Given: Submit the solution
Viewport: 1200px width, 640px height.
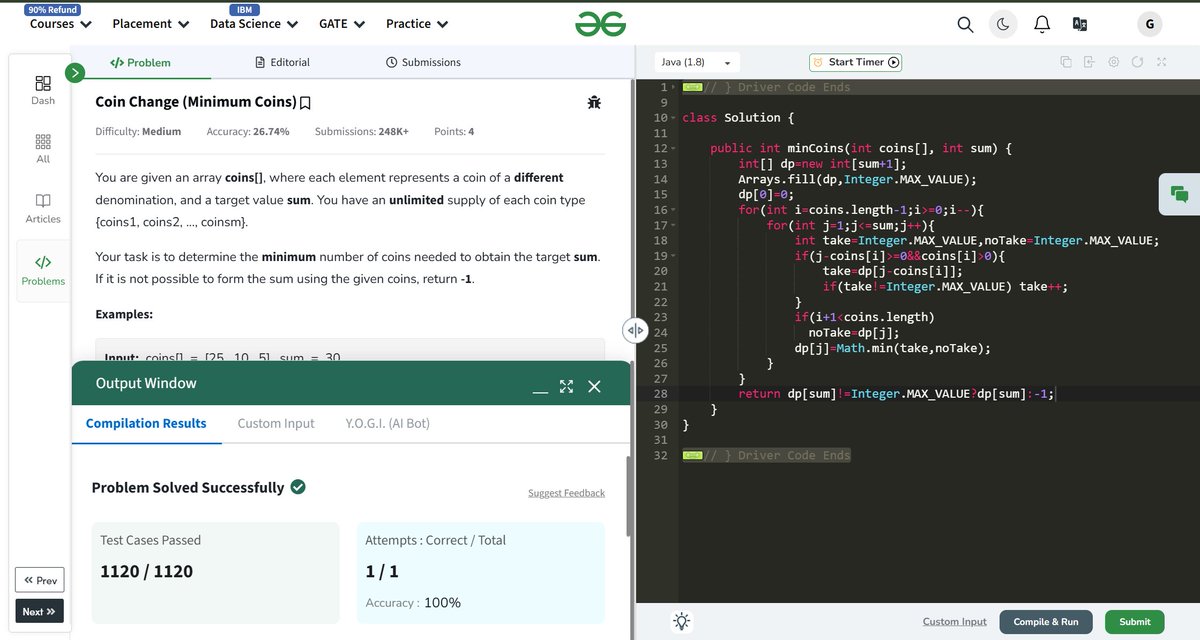Looking at the screenshot, I should click(x=1135, y=621).
